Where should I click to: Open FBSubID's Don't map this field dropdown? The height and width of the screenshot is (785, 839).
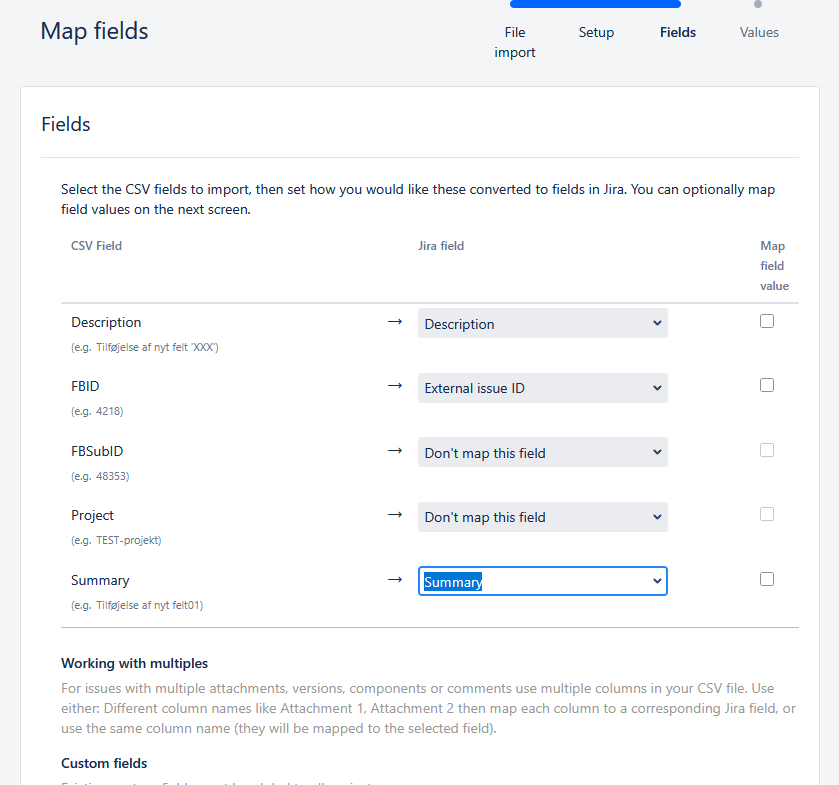coord(543,452)
